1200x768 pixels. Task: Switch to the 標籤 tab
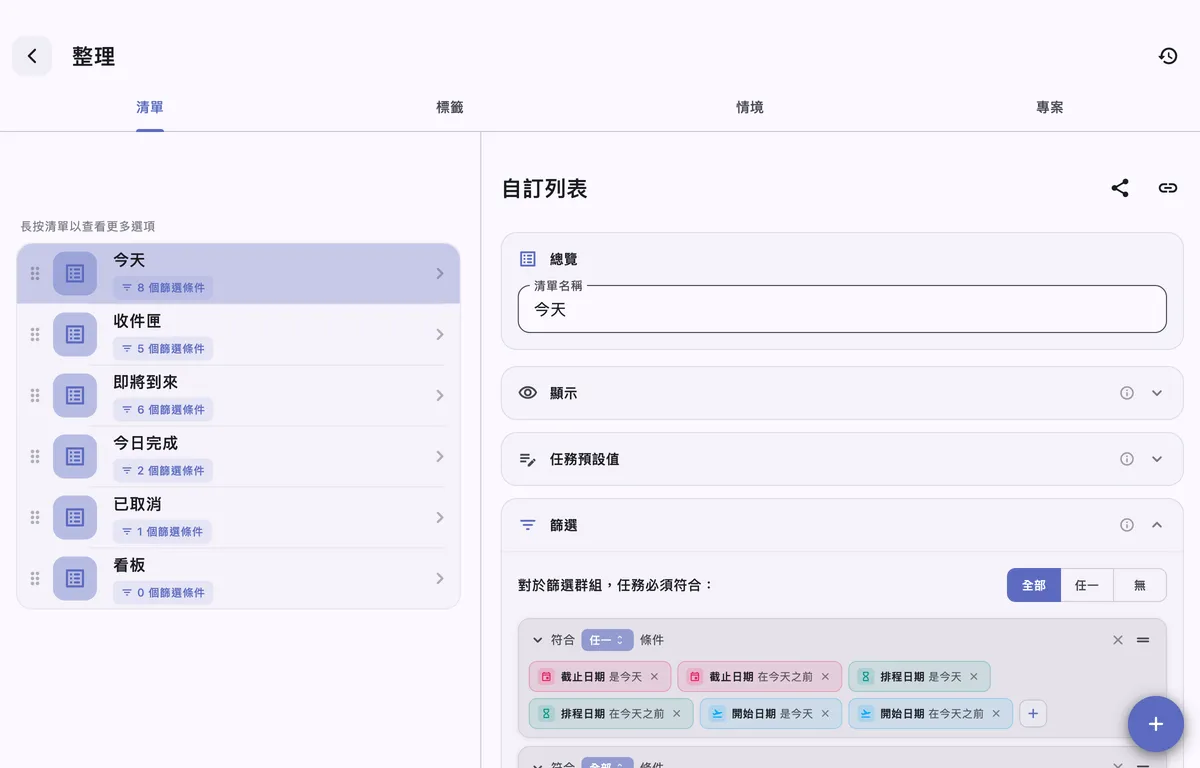450,107
